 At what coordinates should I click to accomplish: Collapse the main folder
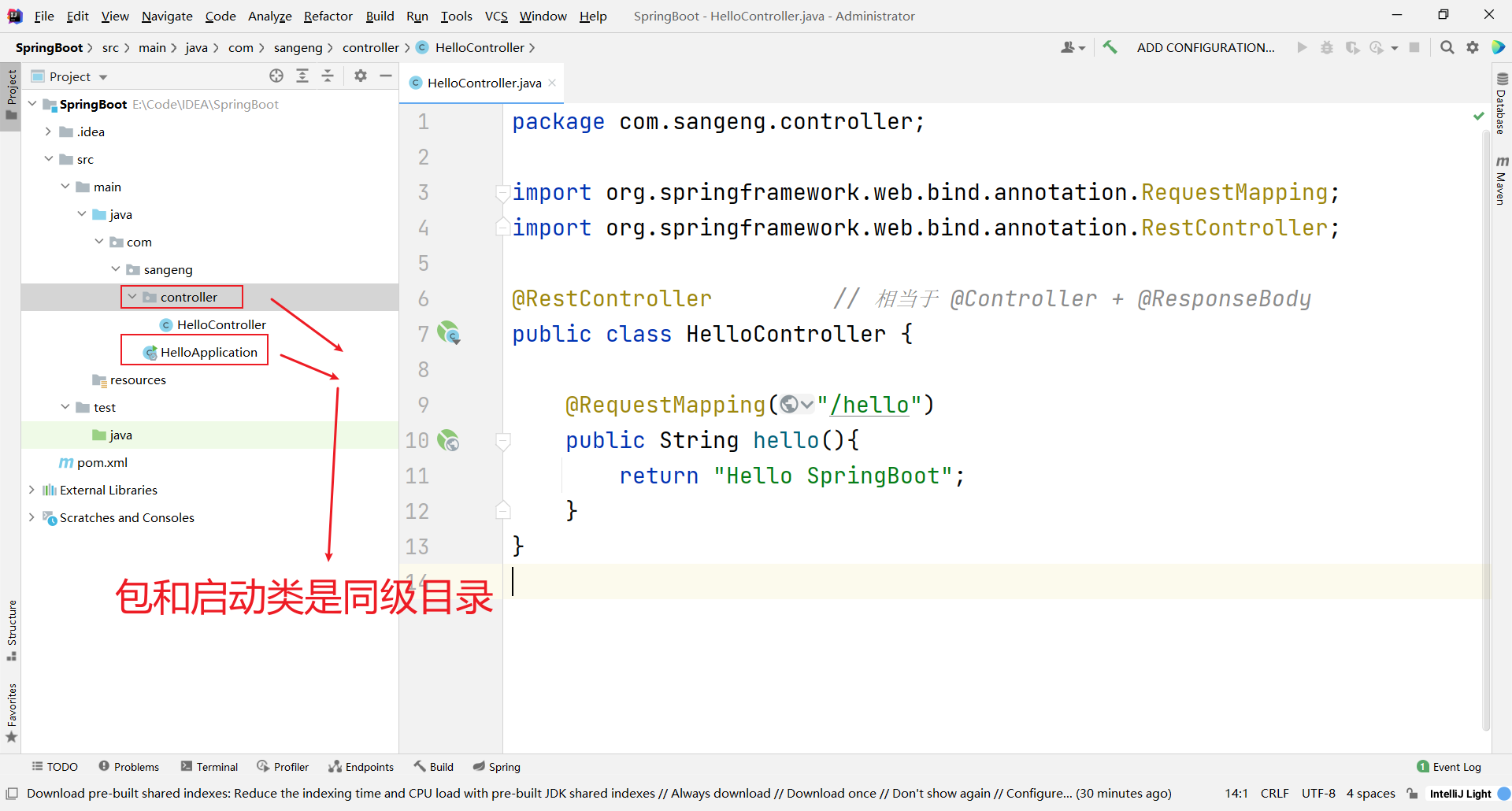click(x=65, y=187)
